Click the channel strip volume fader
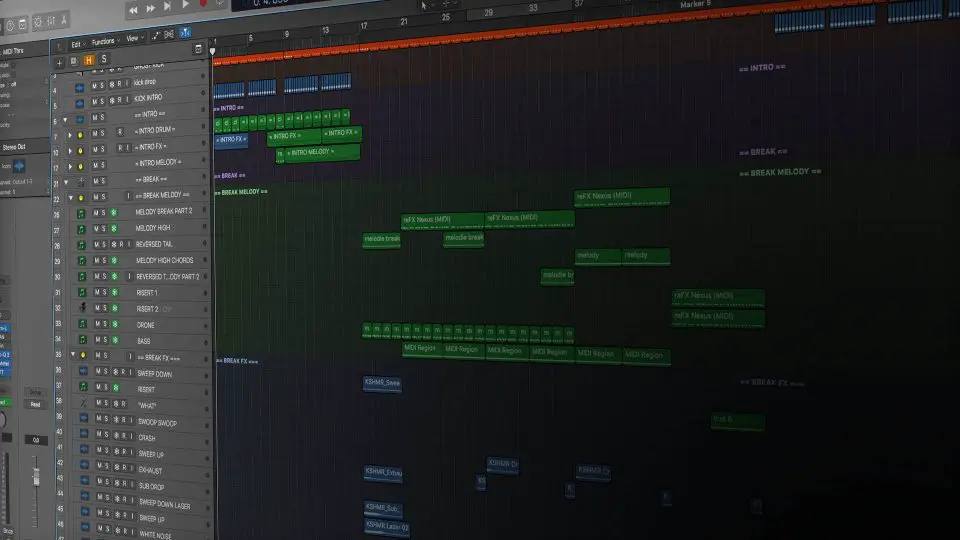960x540 pixels. pyautogui.click(x=37, y=478)
